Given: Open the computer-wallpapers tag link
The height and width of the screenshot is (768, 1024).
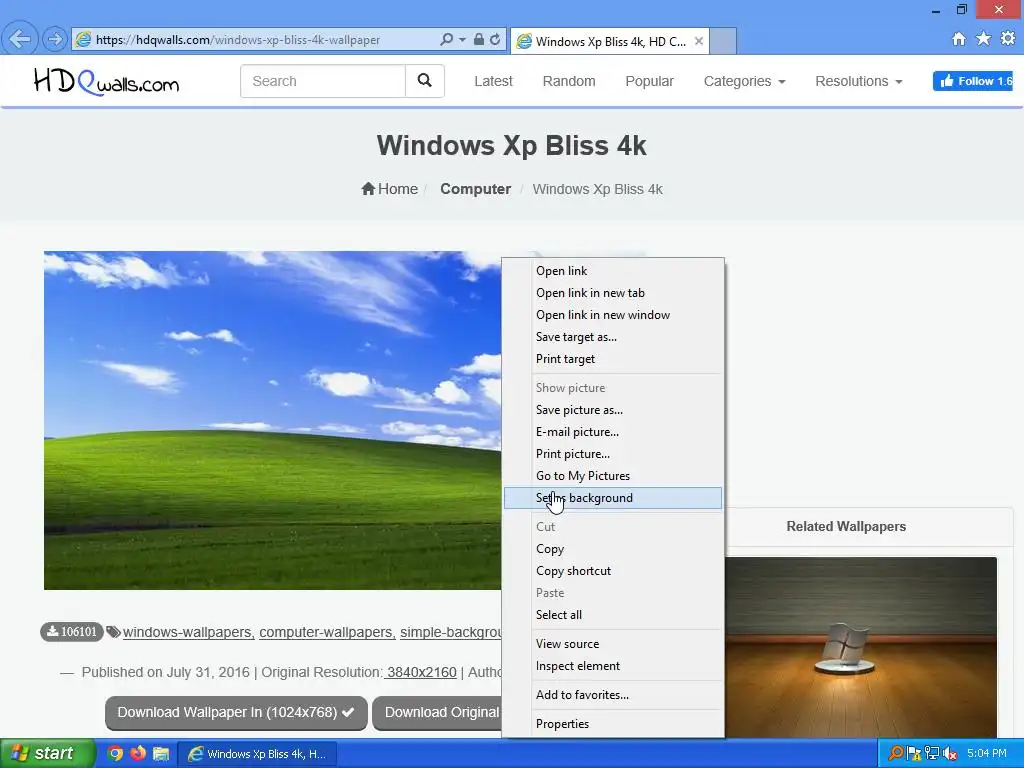Looking at the screenshot, I should (327, 632).
